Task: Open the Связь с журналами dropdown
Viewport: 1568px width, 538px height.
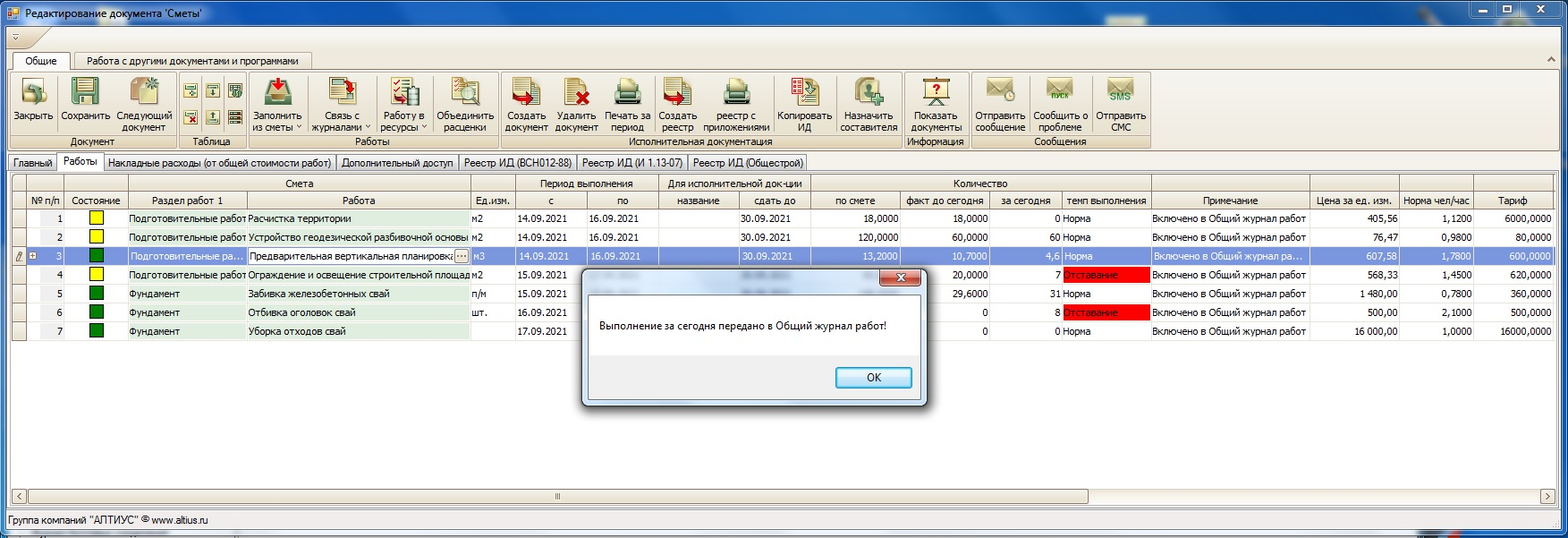Action: (x=341, y=122)
